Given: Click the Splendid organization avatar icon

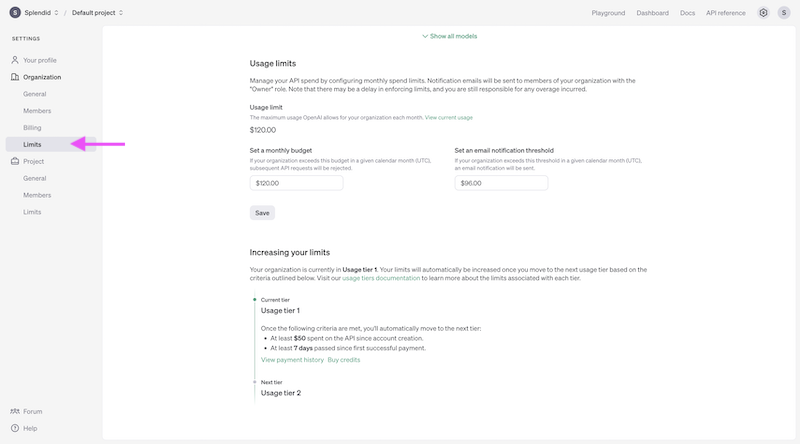Looking at the screenshot, I should [x=14, y=13].
